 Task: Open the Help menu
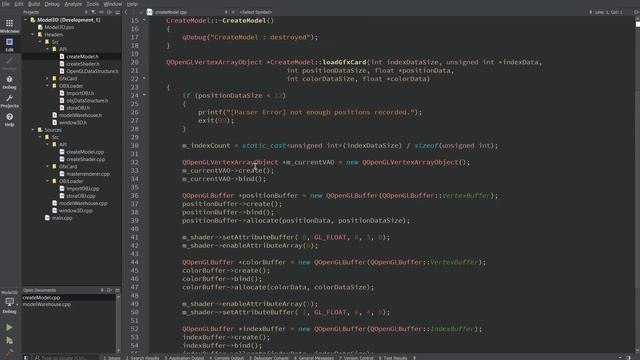coord(132,4)
